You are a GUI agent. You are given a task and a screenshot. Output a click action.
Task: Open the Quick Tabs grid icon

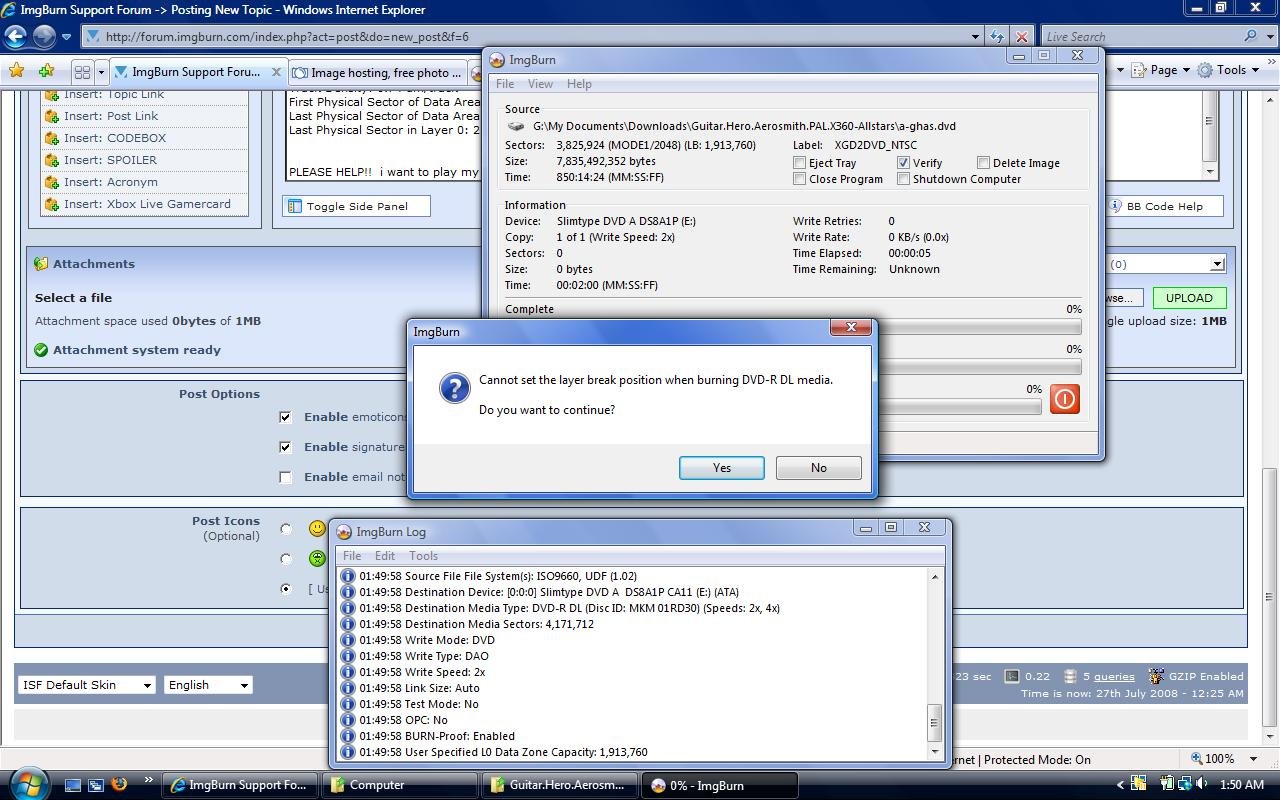click(83, 72)
